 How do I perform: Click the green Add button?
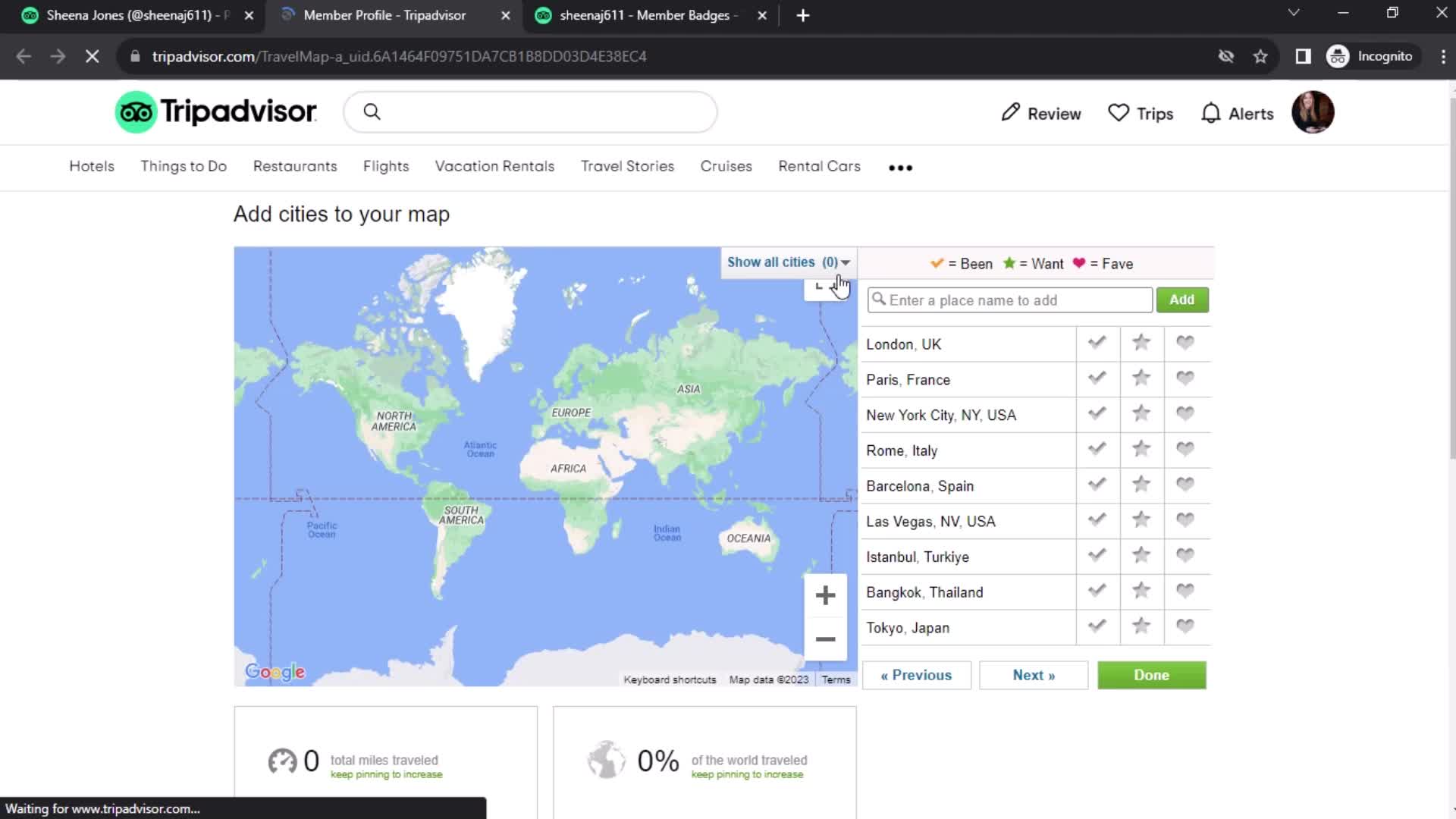(x=1182, y=299)
